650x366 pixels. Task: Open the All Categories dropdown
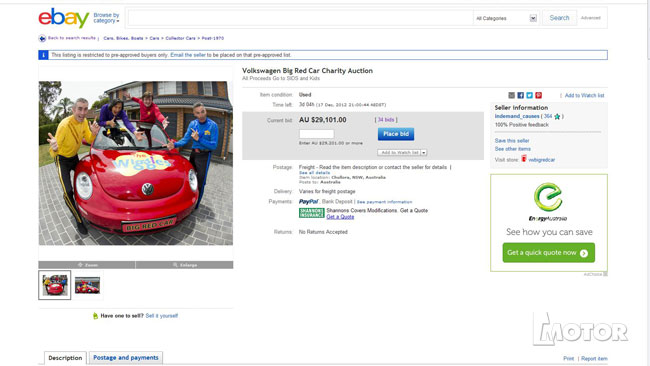tap(506, 18)
